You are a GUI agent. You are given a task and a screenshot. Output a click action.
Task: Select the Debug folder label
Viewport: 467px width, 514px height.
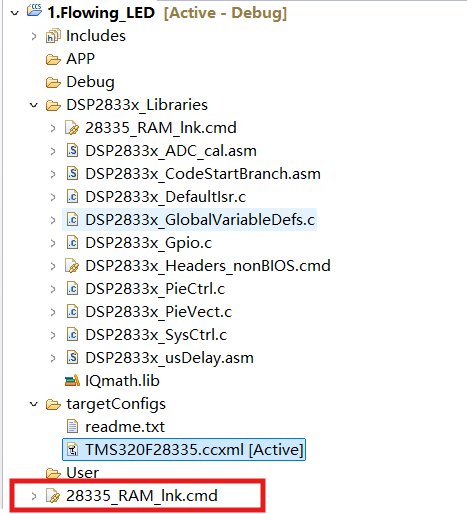coord(90,82)
